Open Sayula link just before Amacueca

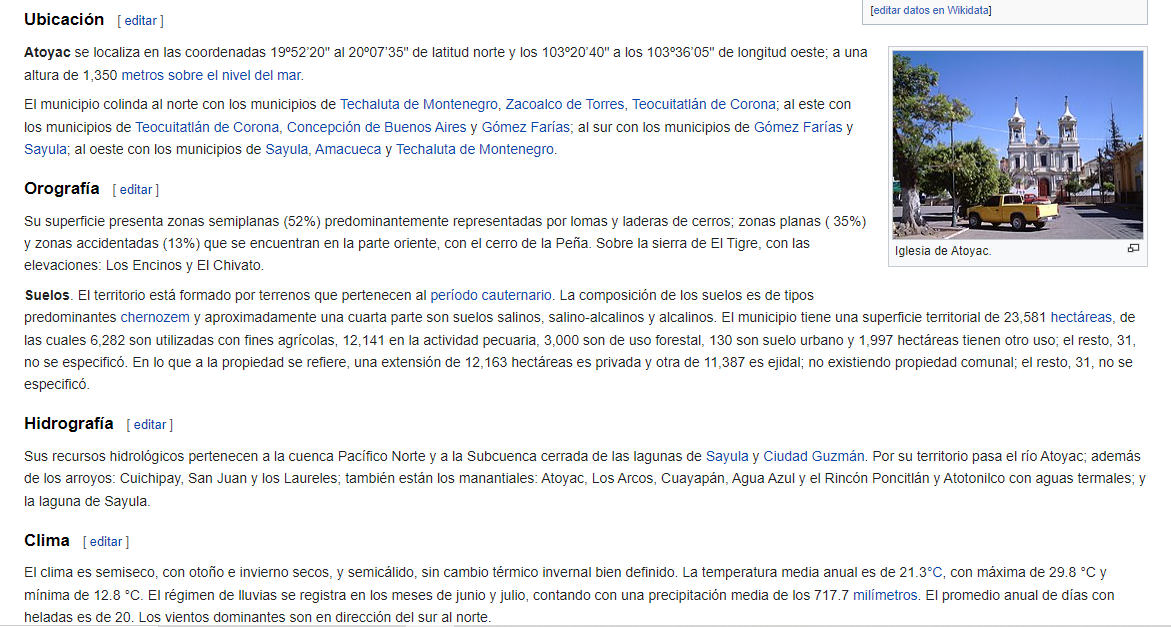tap(286, 149)
